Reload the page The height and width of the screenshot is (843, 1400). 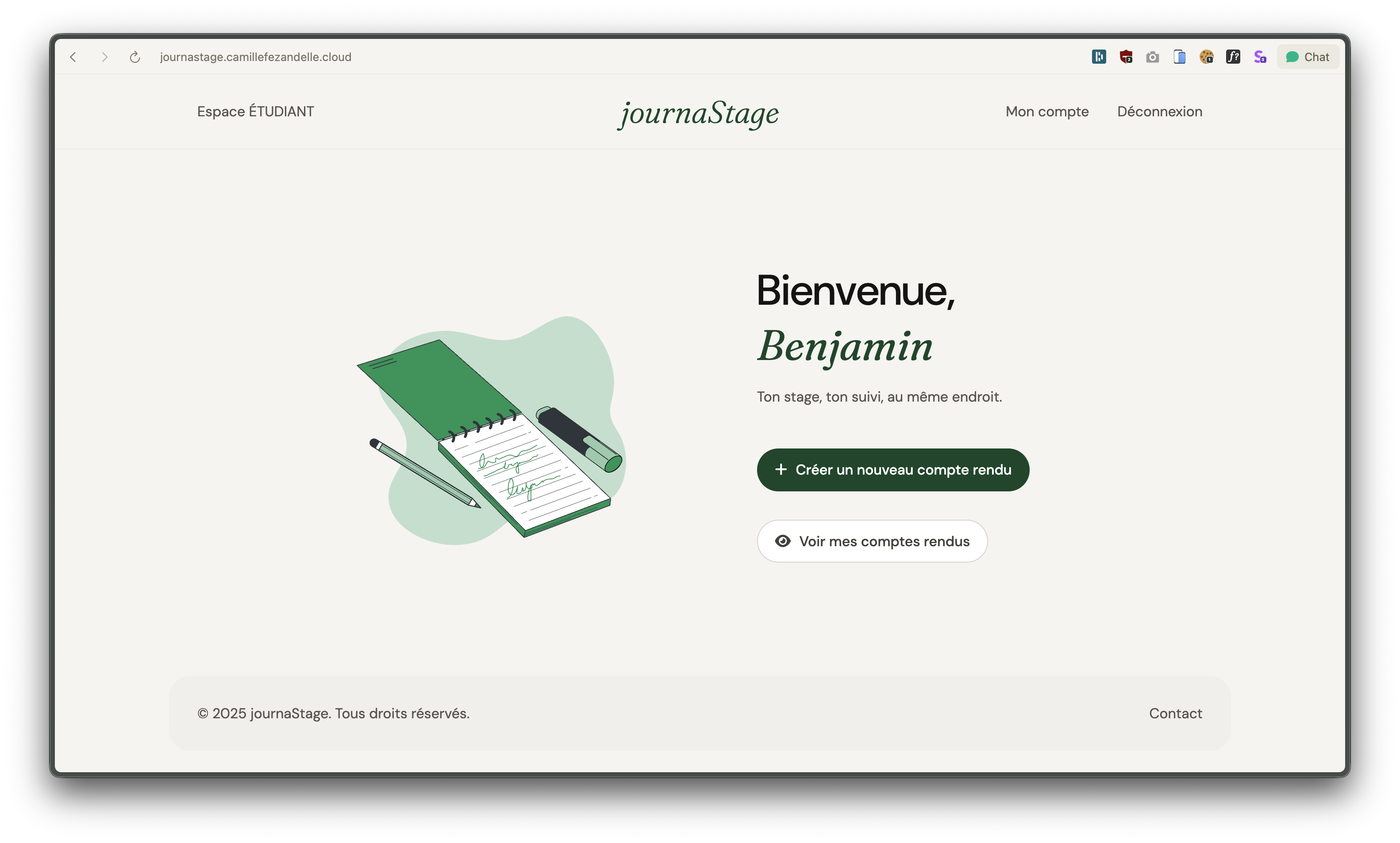click(x=135, y=57)
